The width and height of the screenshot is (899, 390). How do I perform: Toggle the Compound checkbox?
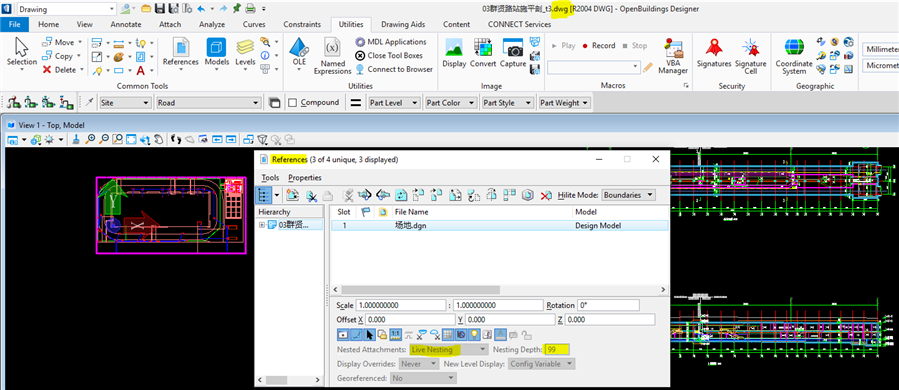click(x=292, y=103)
